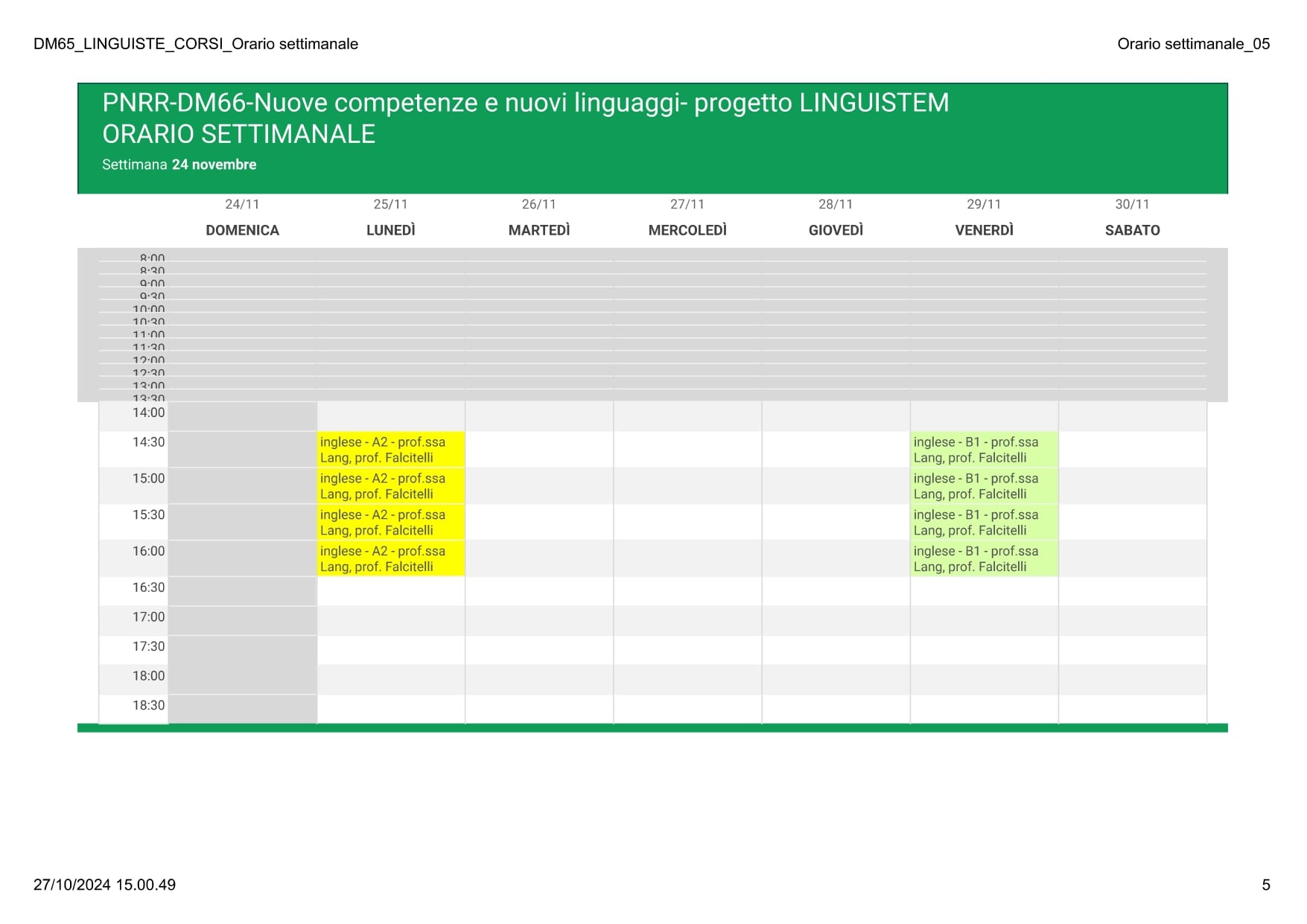Image resolution: width=1307 pixels, height=924 pixels.
Task: Select the SABATO column header
Action: point(1132,230)
